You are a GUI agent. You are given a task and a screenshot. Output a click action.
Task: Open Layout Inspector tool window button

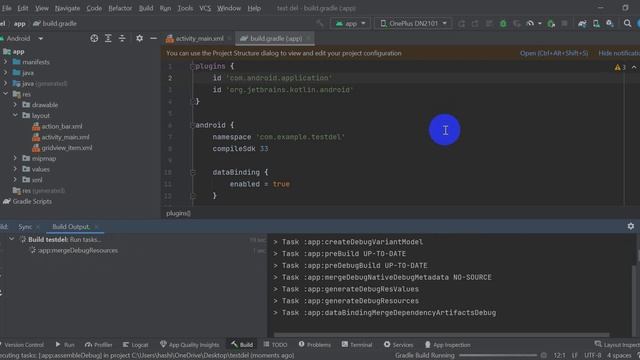point(617,345)
